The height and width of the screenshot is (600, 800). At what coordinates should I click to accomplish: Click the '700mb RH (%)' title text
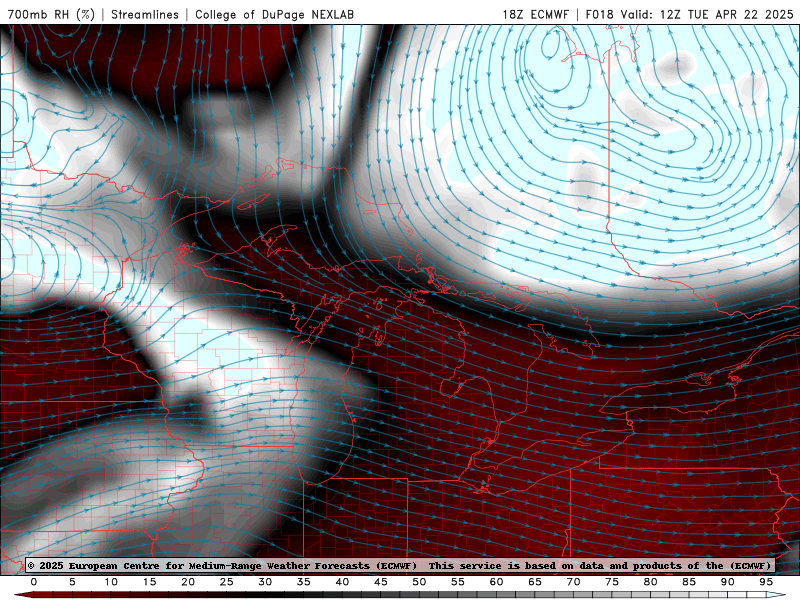point(51,14)
